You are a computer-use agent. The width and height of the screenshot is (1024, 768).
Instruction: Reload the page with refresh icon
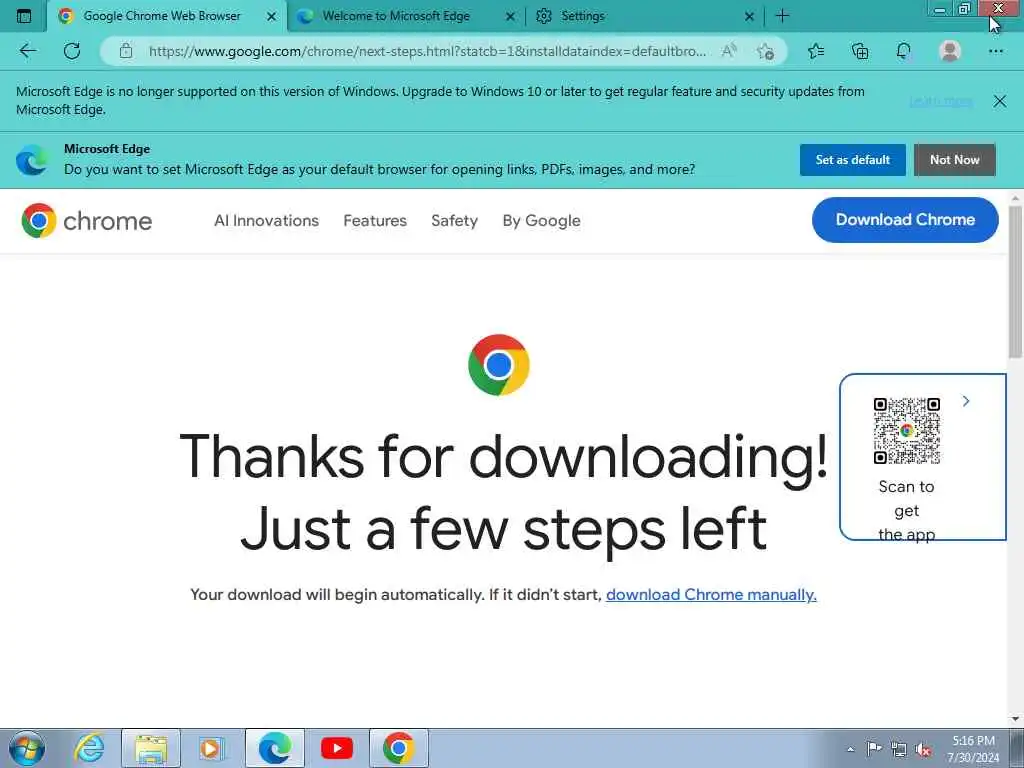coord(72,51)
